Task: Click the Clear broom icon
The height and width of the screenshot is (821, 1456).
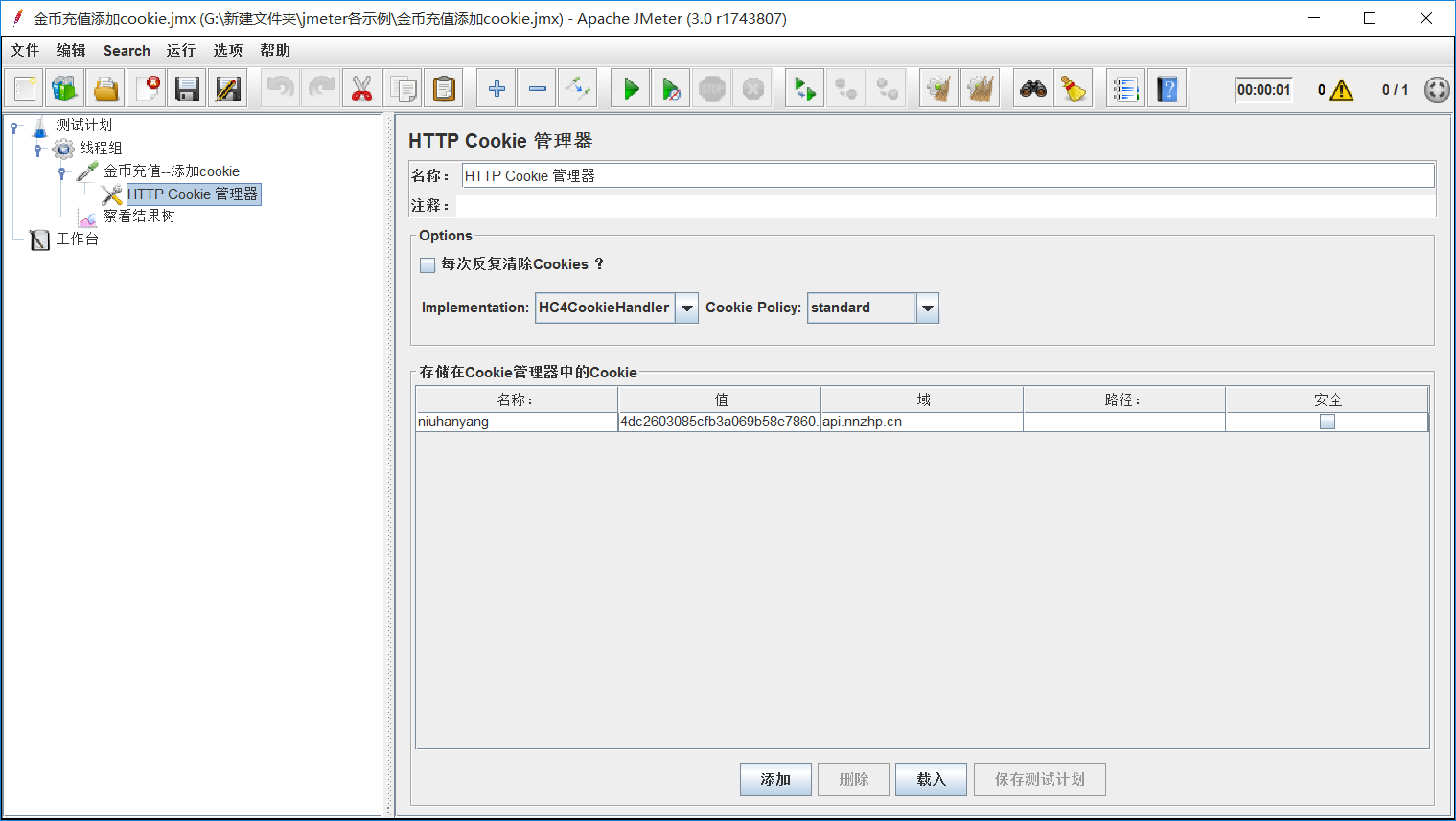Action: point(939,89)
